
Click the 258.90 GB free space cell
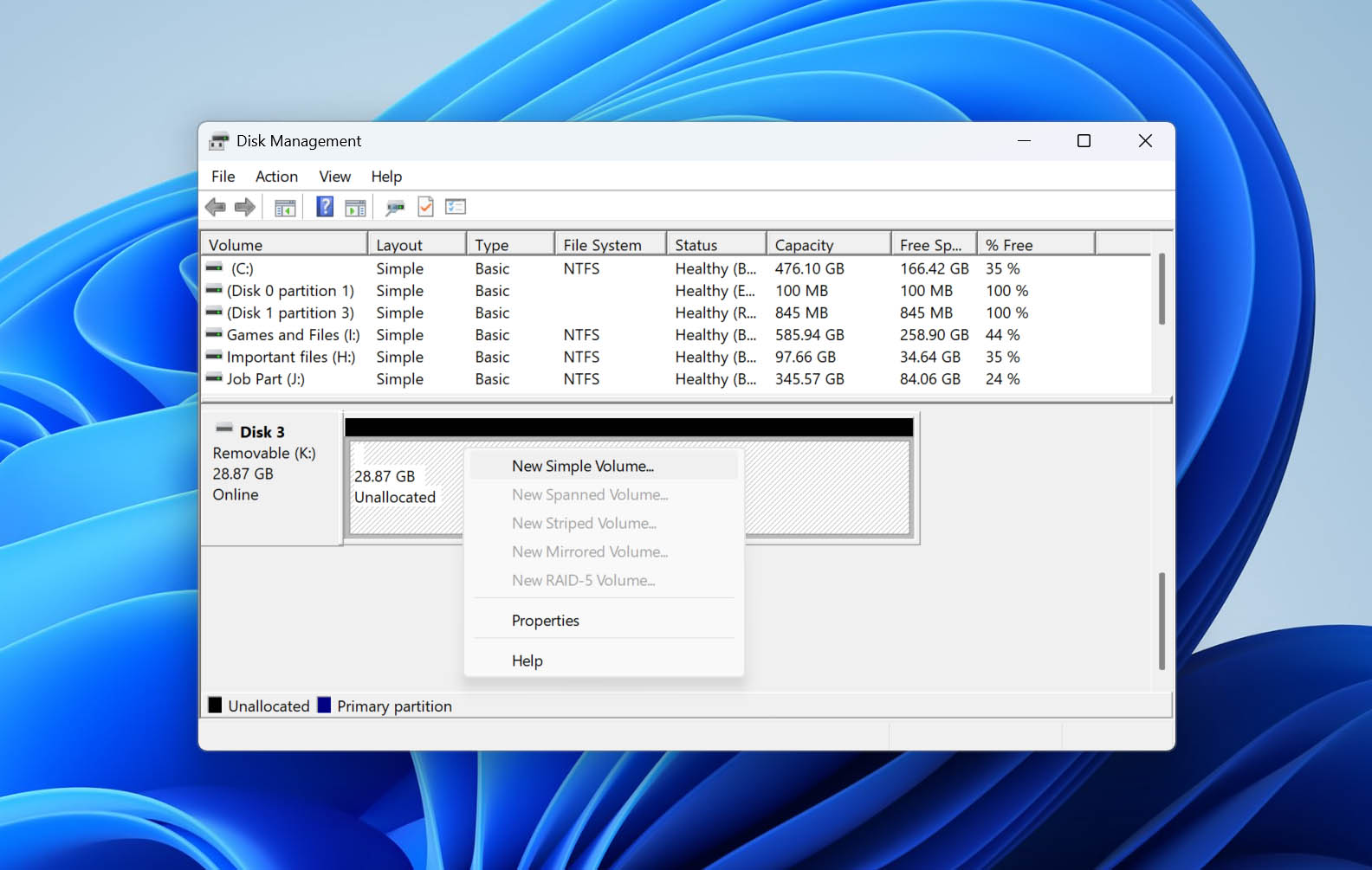coord(935,335)
